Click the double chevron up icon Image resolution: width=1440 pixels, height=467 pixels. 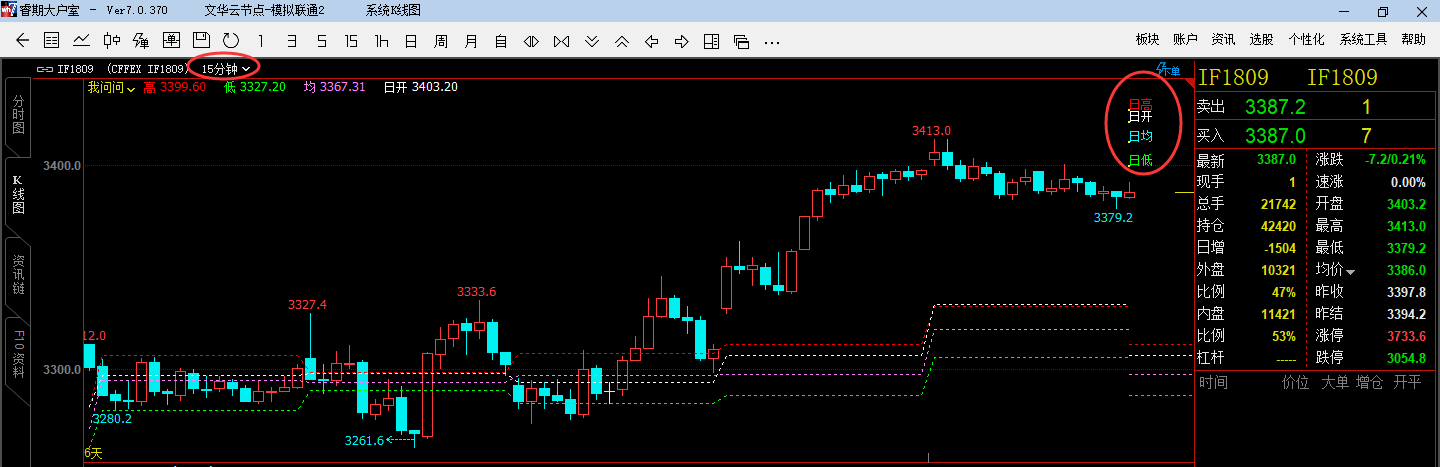coord(621,41)
